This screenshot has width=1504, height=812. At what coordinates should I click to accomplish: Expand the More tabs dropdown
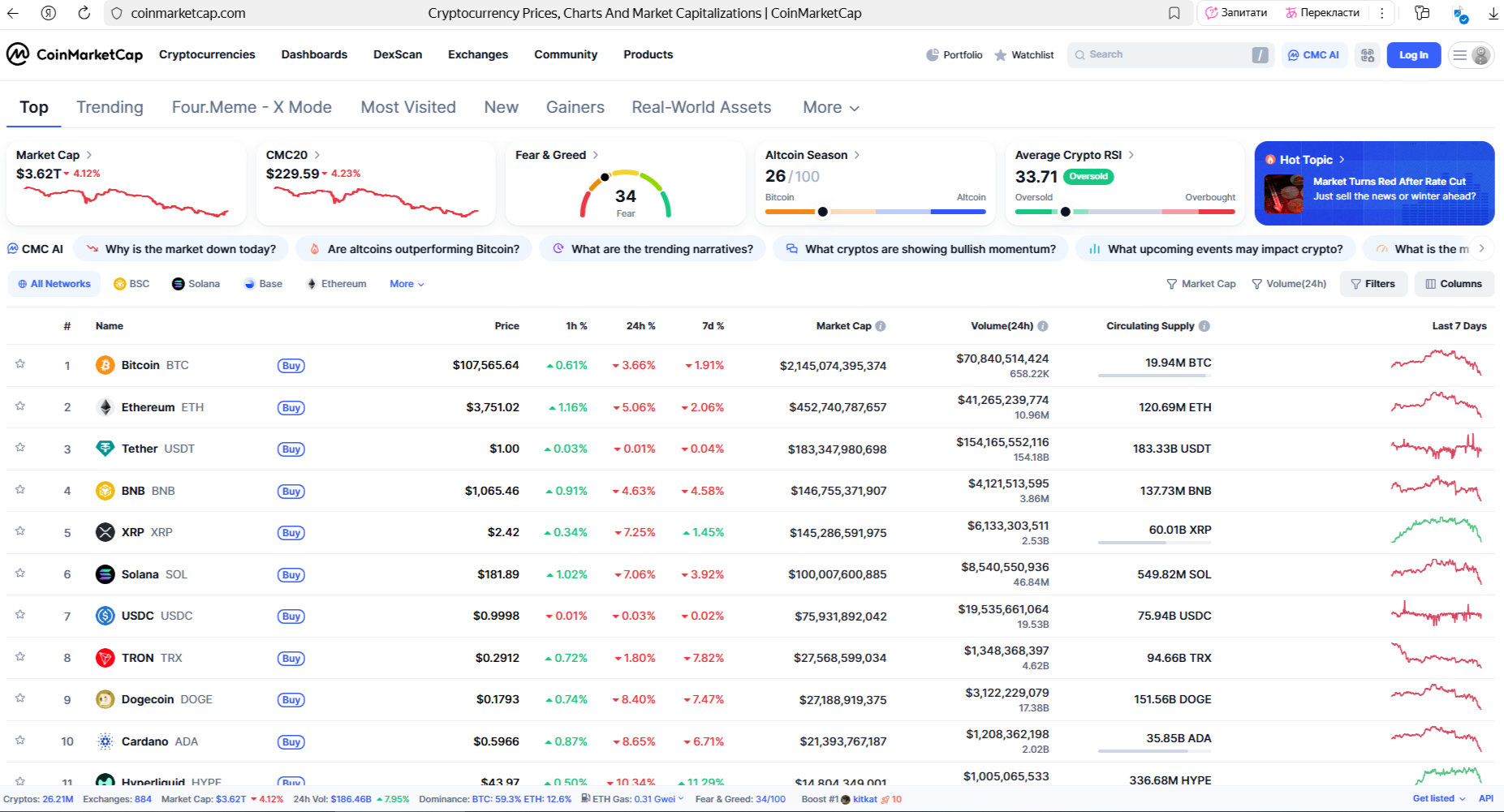[x=830, y=107]
